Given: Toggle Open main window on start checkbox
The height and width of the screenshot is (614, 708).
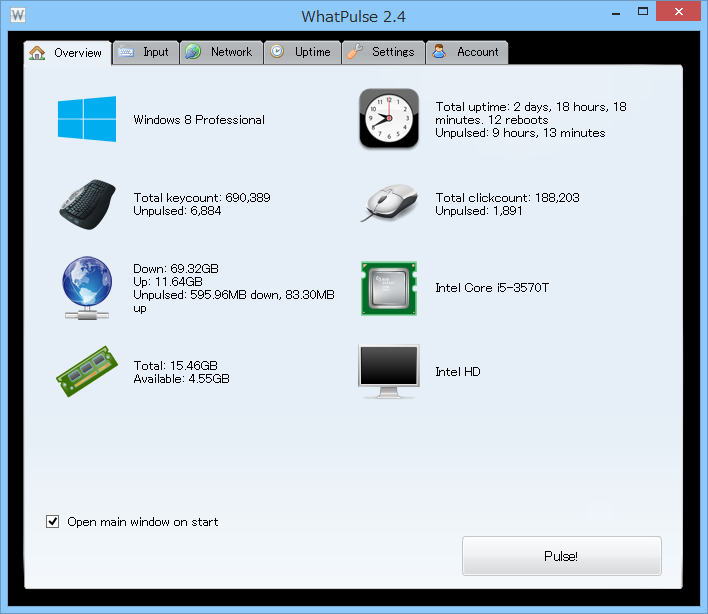Looking at the screenshot, I should point(52,522).
